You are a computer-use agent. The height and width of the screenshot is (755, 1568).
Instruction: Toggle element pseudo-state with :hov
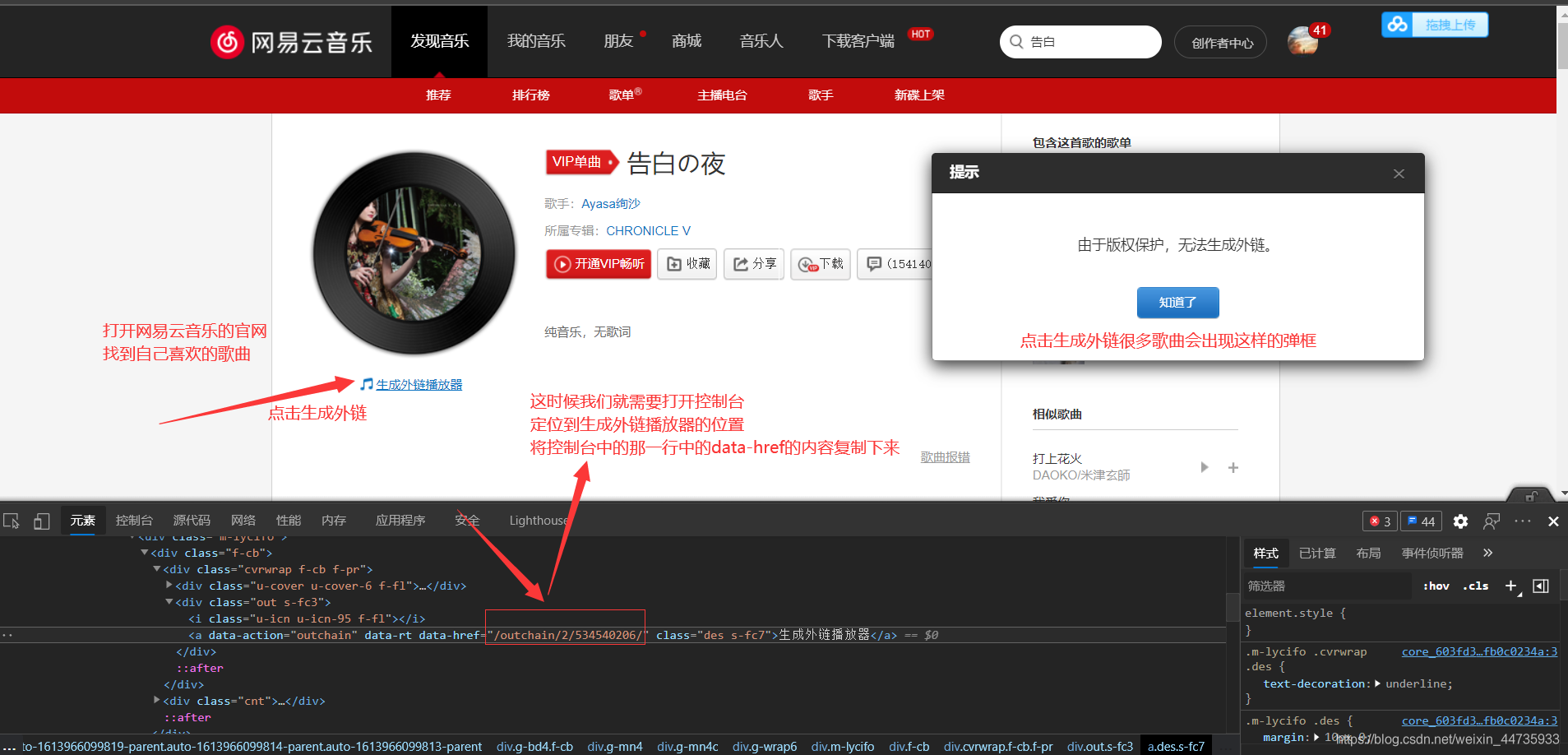(x=1436, y=586)
